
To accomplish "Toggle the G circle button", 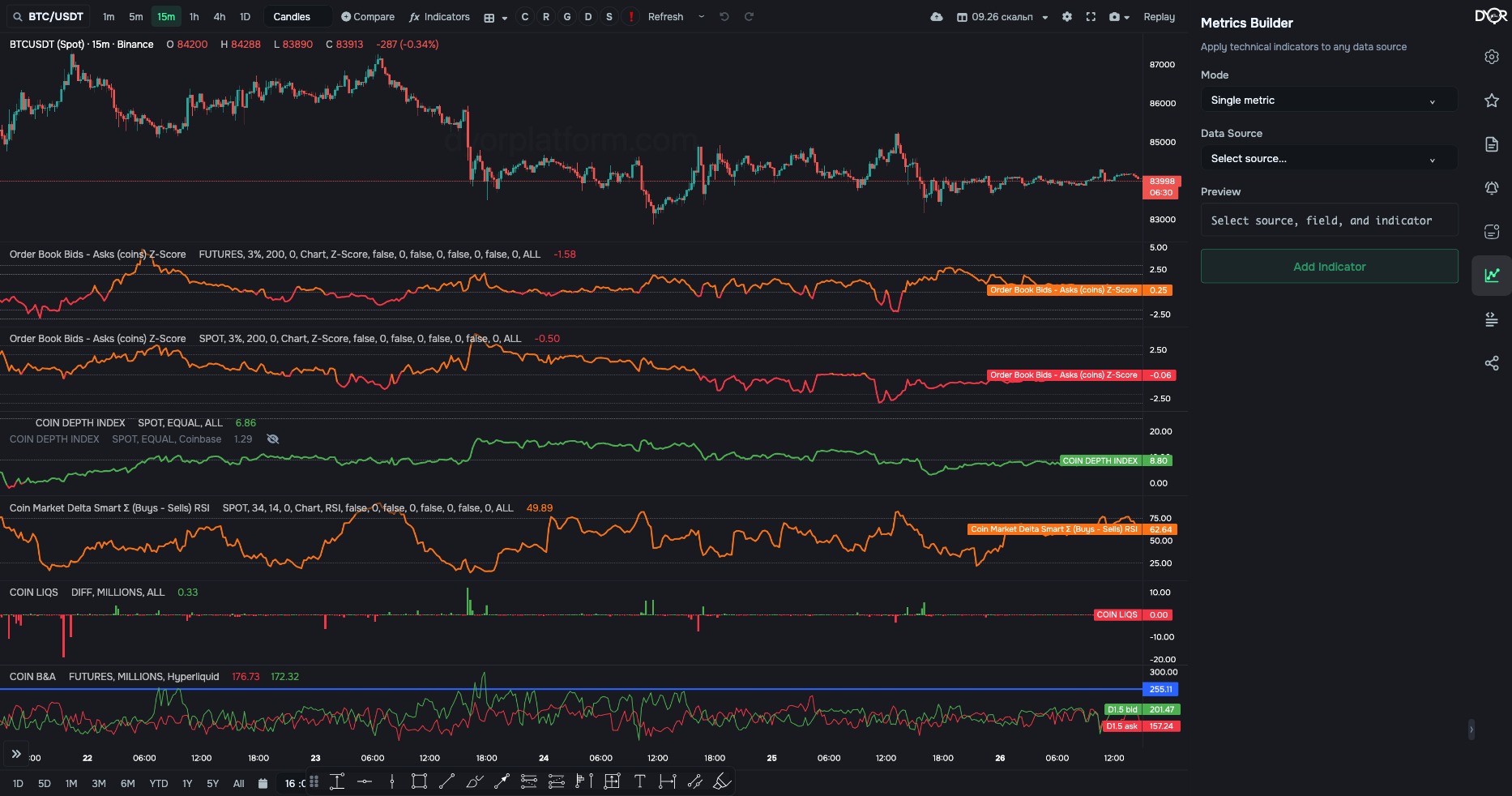I will click(567, 17).
